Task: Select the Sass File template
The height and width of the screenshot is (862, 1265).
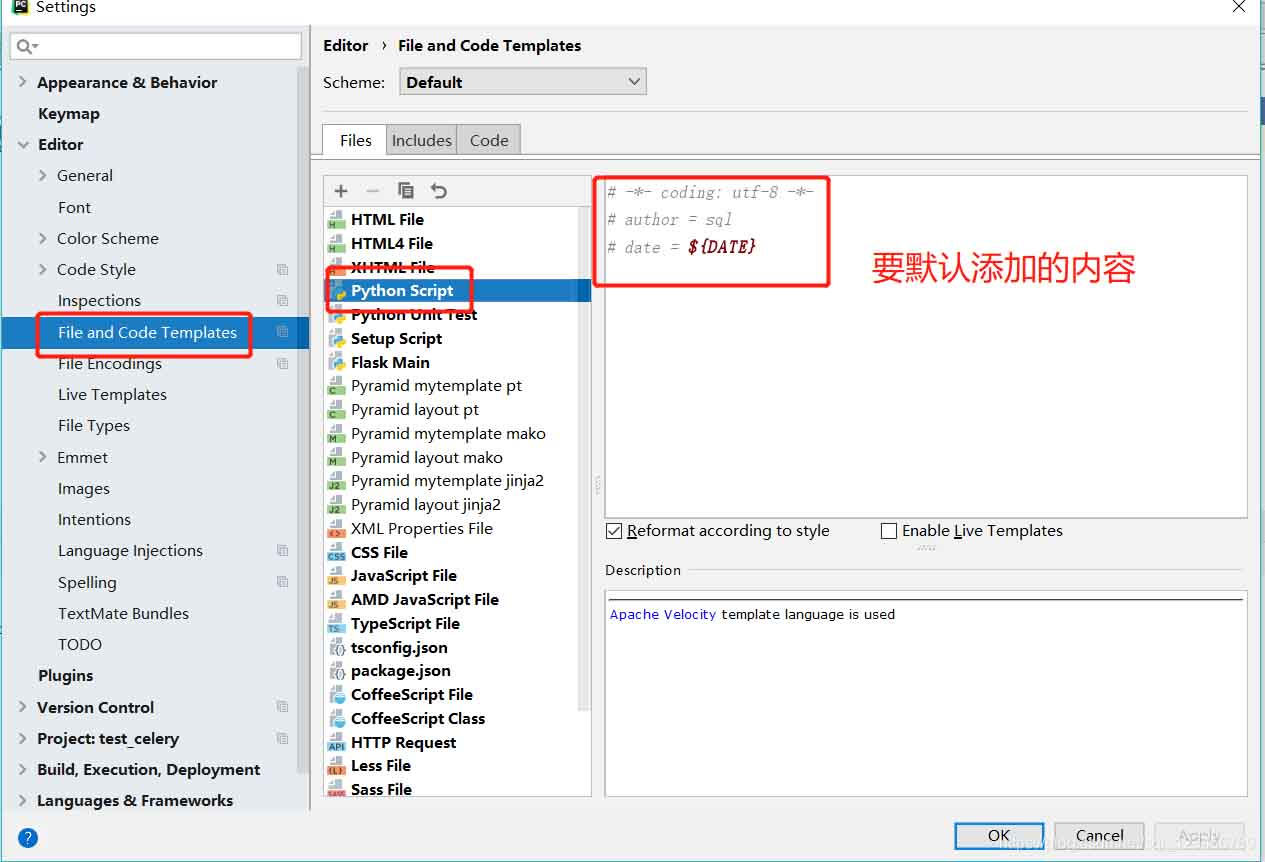Action: (x=381, y=789)
